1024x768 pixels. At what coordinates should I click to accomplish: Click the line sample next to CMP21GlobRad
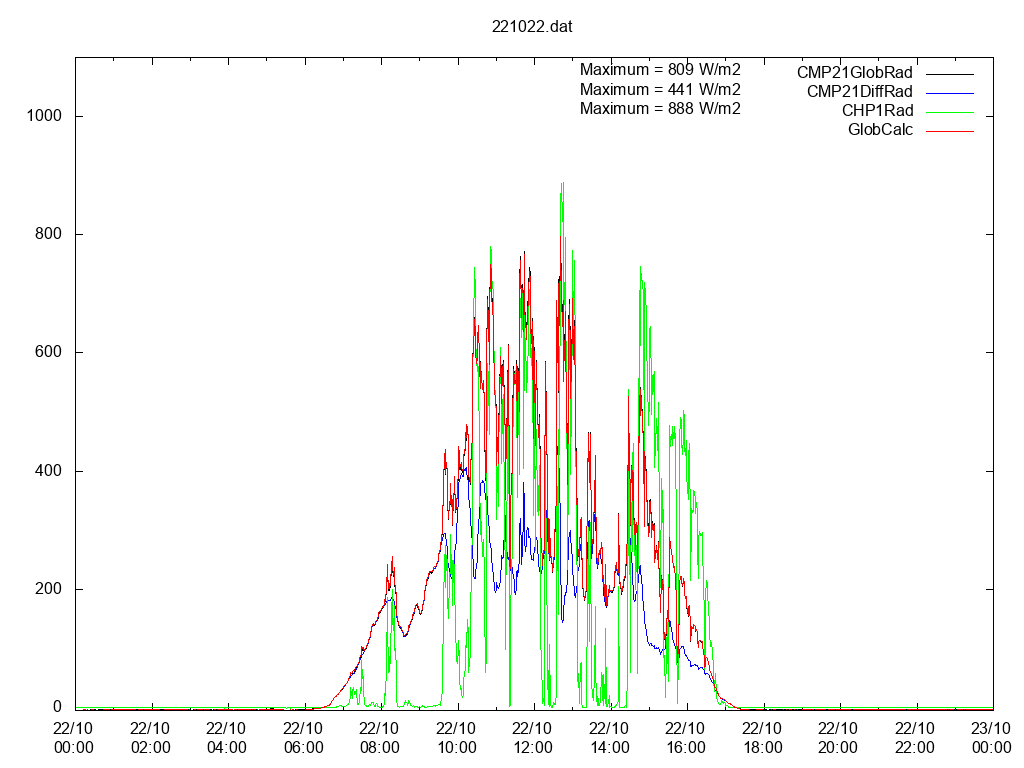click(948, 73)
